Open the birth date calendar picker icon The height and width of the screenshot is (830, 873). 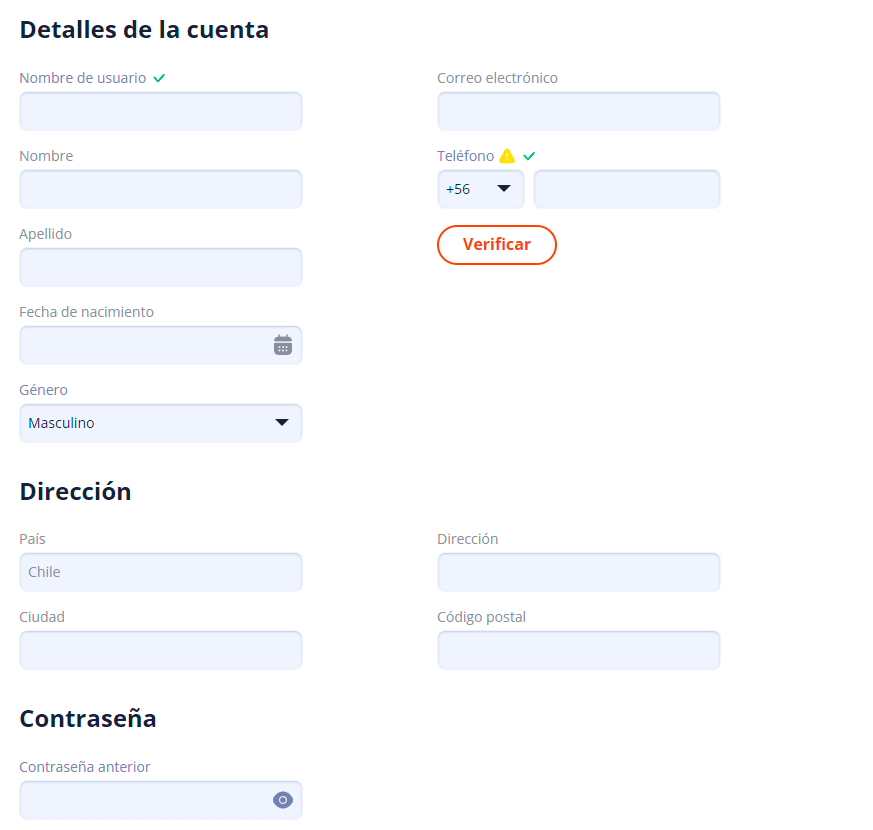tap(283, 345)
